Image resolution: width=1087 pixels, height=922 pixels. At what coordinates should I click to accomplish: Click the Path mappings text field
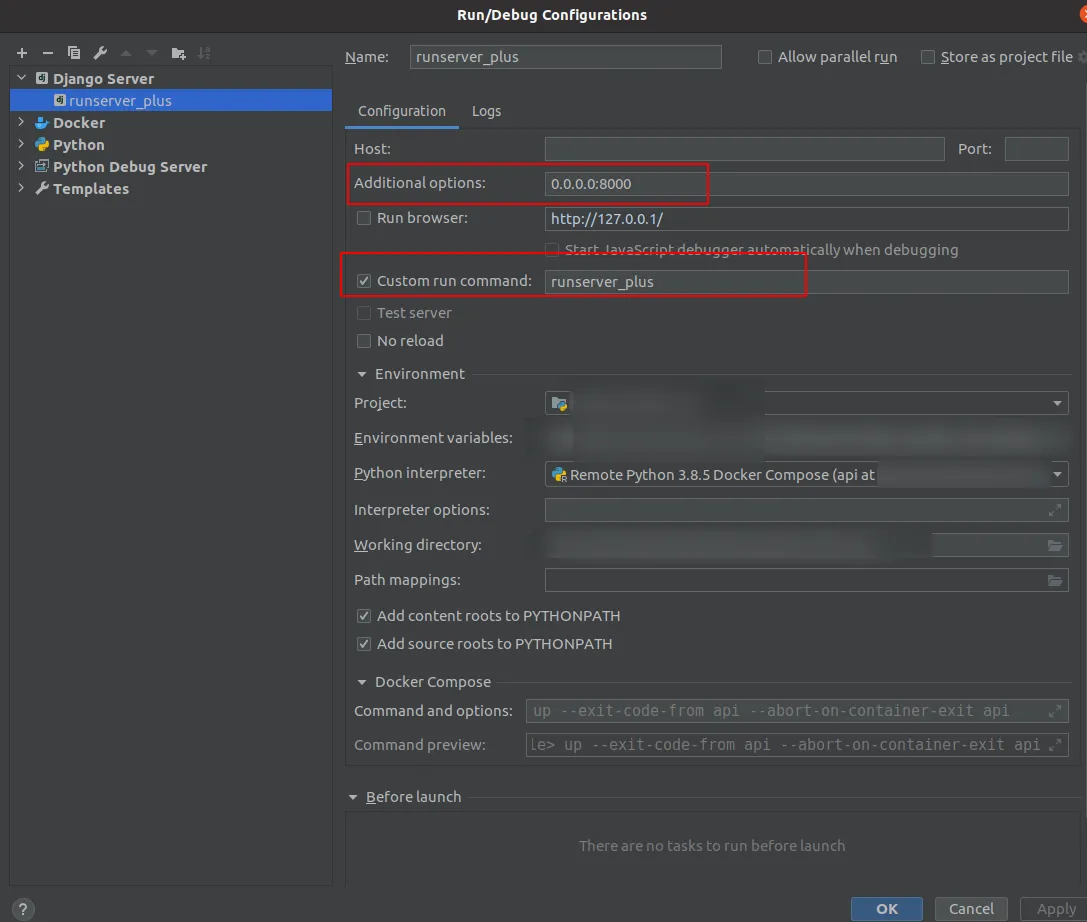(806, 580)
